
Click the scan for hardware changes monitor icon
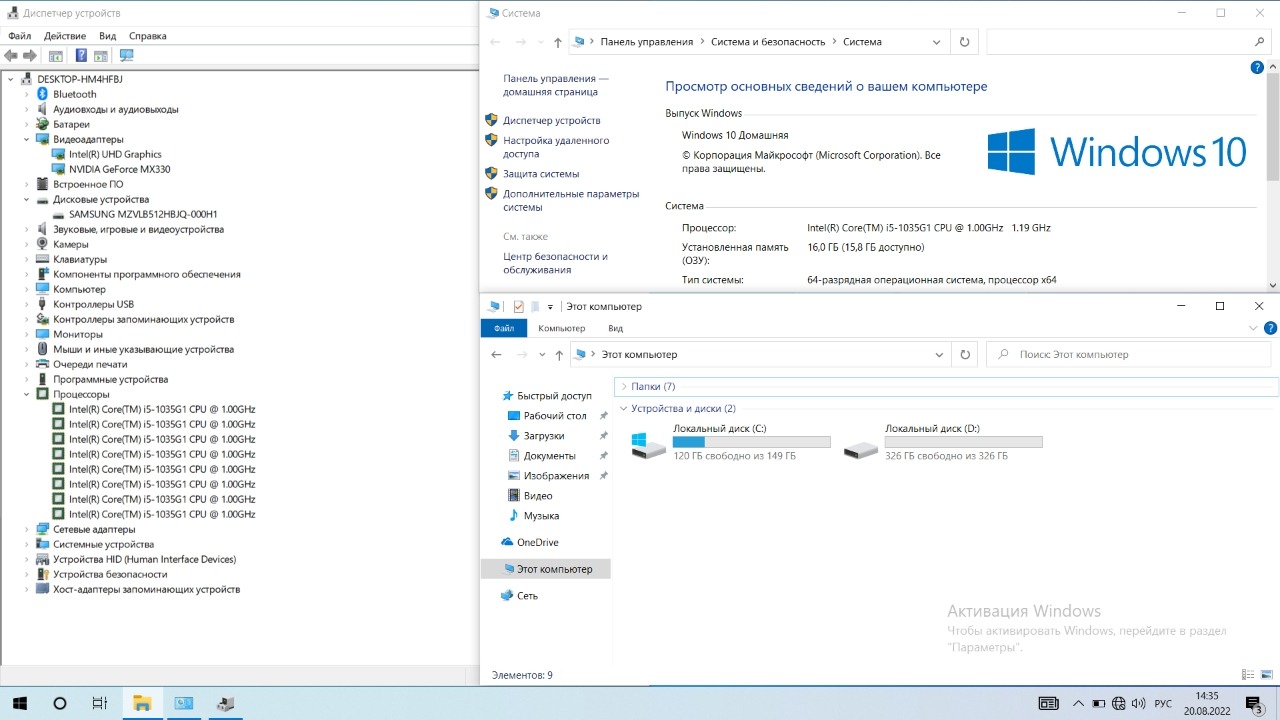[127, 56]
